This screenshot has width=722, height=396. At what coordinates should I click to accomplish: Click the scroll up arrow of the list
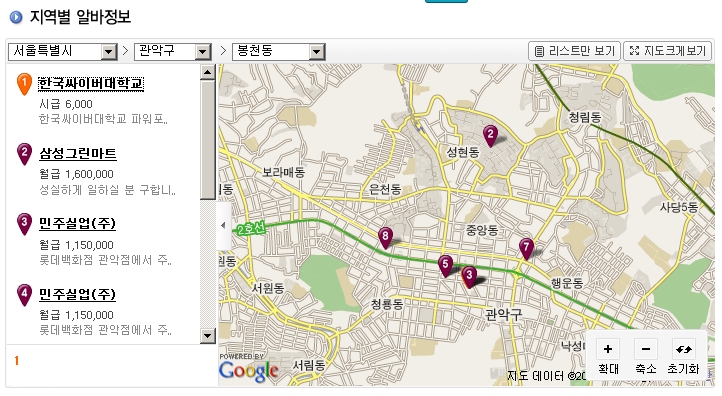click(x=208, y=72)
